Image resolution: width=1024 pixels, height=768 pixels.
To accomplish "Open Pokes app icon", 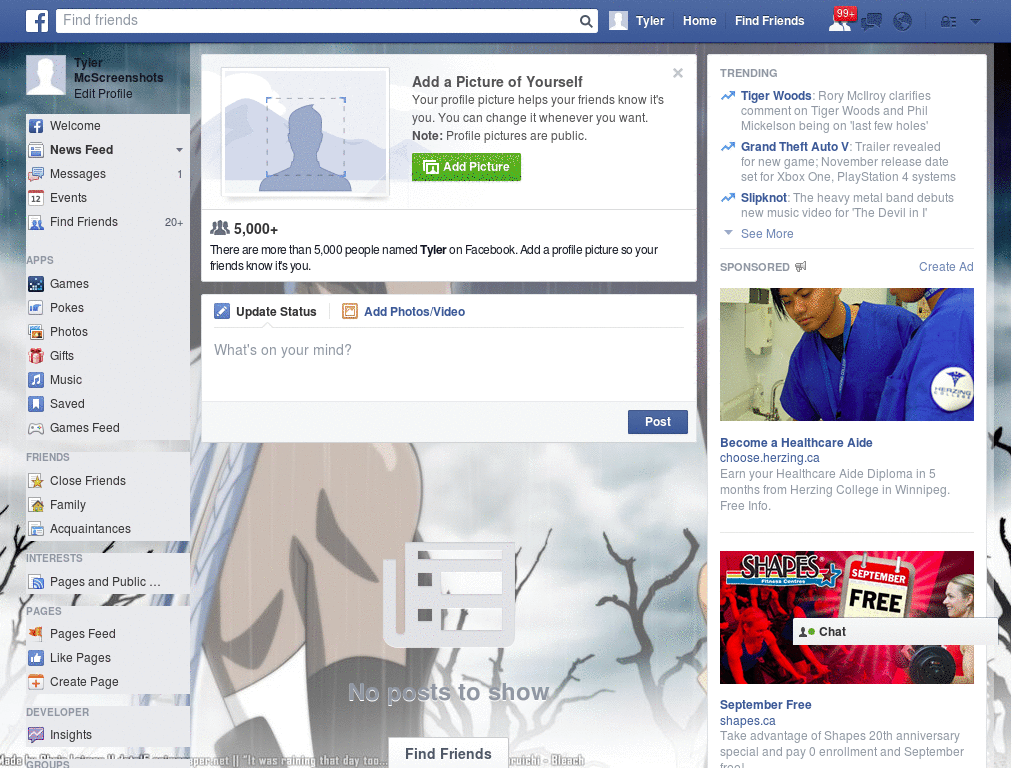I will coord(36,308).
